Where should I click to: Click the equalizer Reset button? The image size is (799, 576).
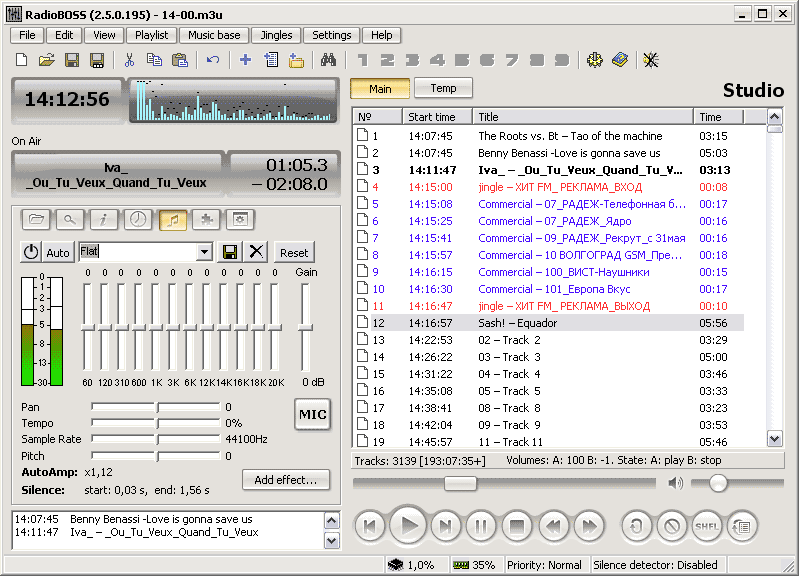[294, 252]
